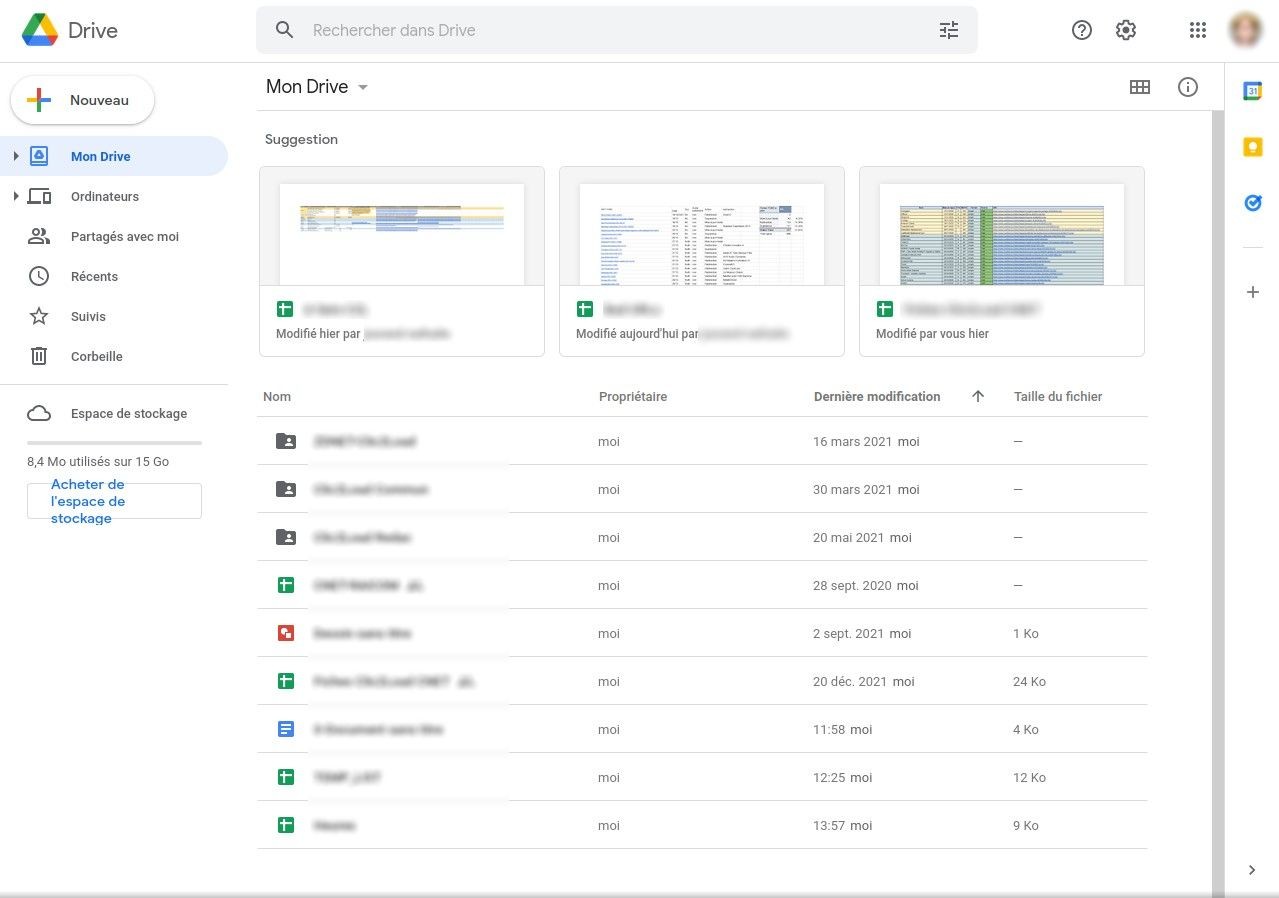The height and width of the screenshot is (898, 1279).
Task: Open the Paramètres gear icon
Action: [x=1125, y=30]
